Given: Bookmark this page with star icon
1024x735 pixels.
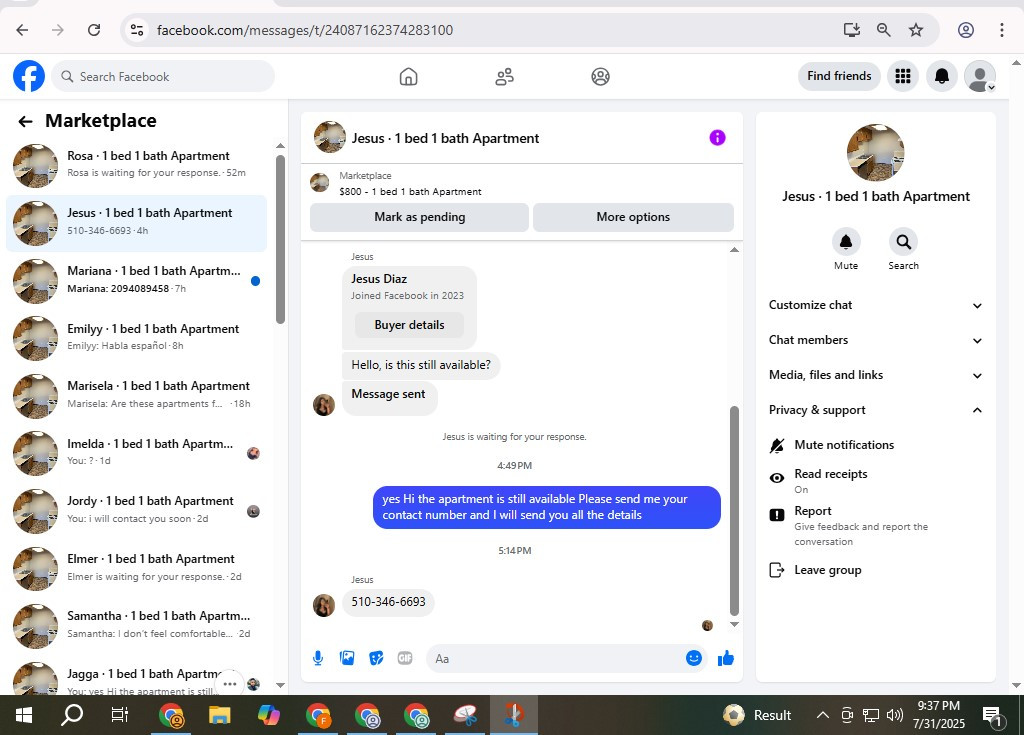Looking at the screenshot, I should (x=916, y=30).
